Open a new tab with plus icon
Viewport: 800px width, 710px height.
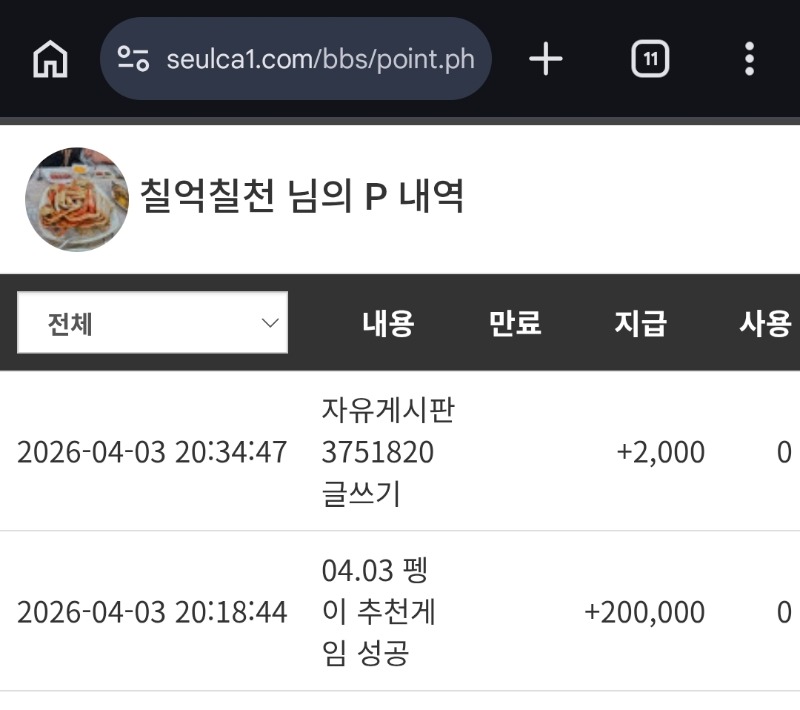click(x=546, y=60)
